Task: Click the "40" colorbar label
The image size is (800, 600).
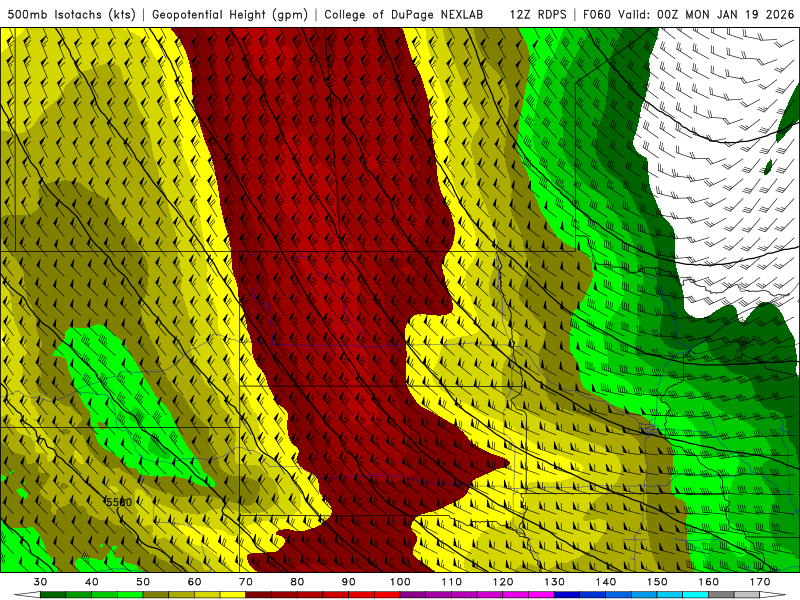Action: point(92,582)
